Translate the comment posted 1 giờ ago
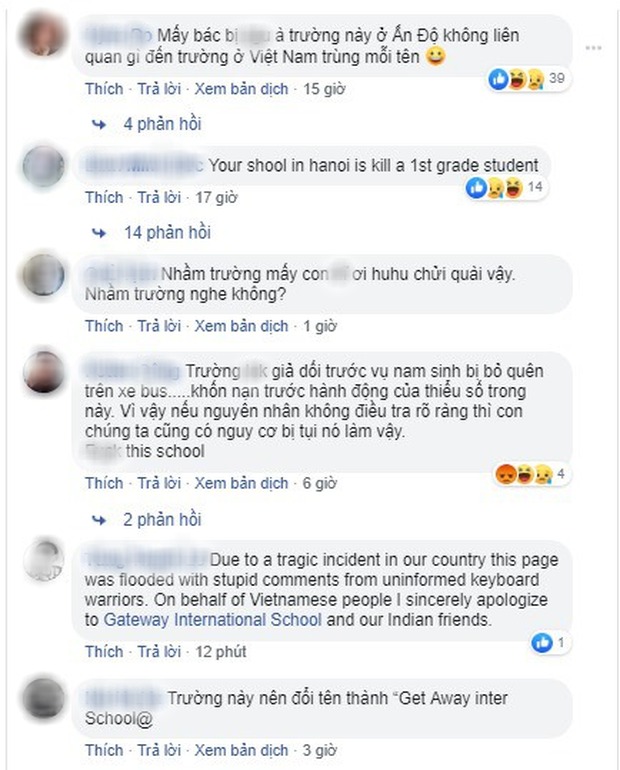Viewport: 620px width, 770px height. 241,326
